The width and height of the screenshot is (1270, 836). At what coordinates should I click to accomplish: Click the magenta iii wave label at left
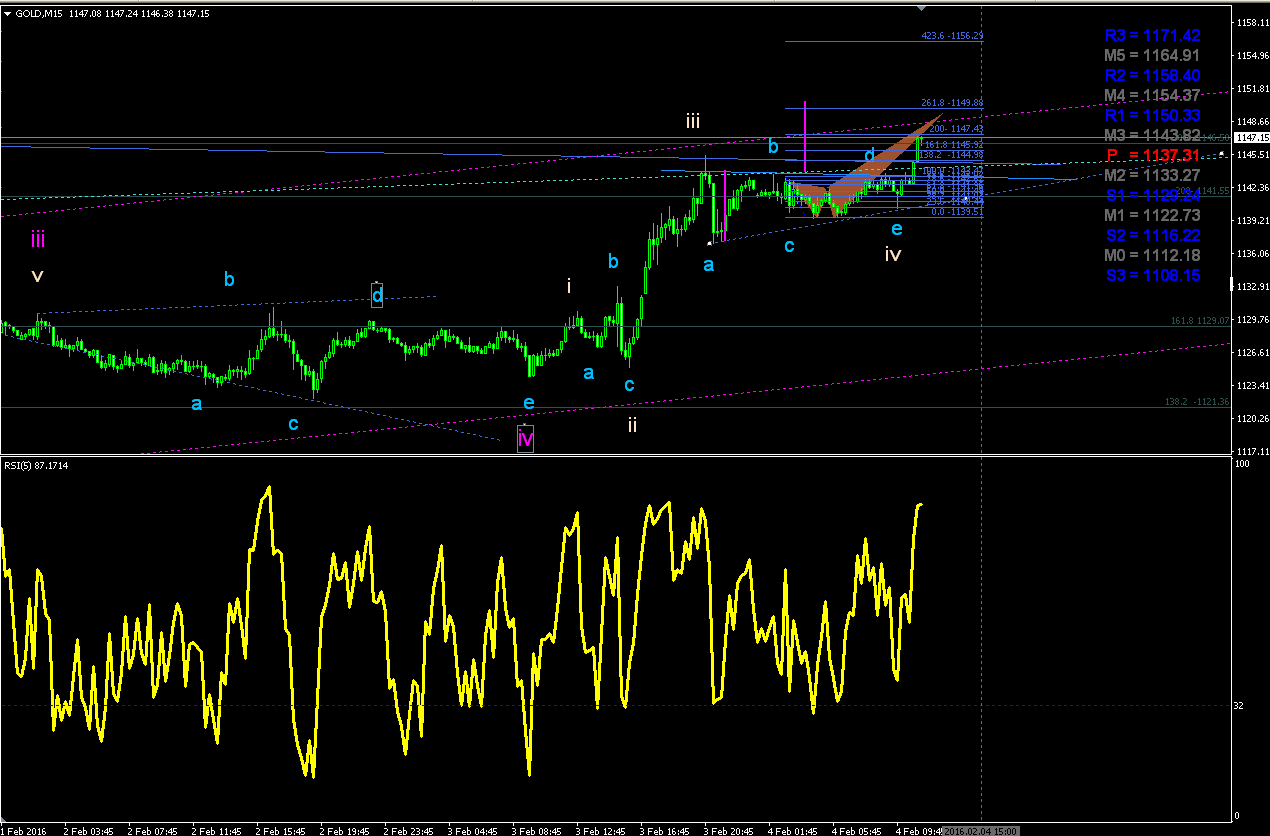(37, 240)
